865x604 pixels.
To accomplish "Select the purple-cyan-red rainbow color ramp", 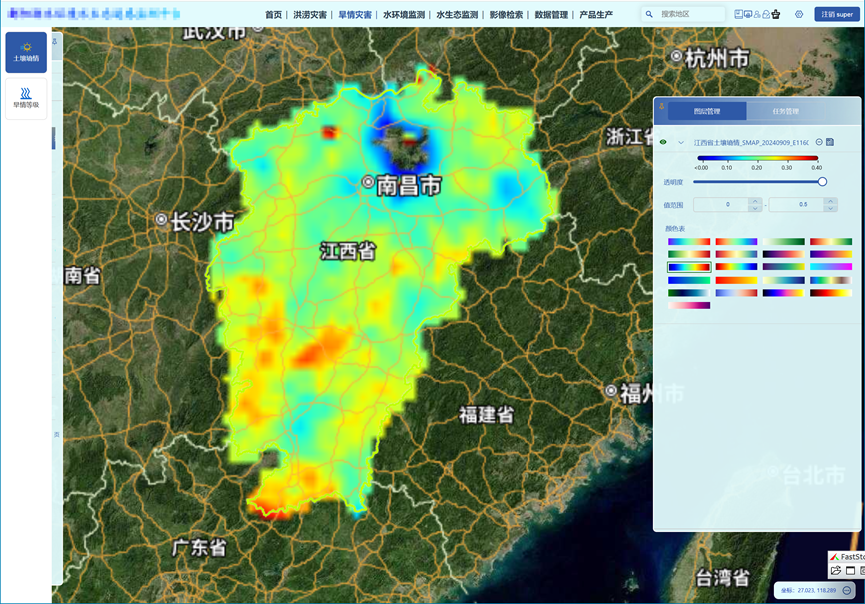I will [x=689, y=242].
